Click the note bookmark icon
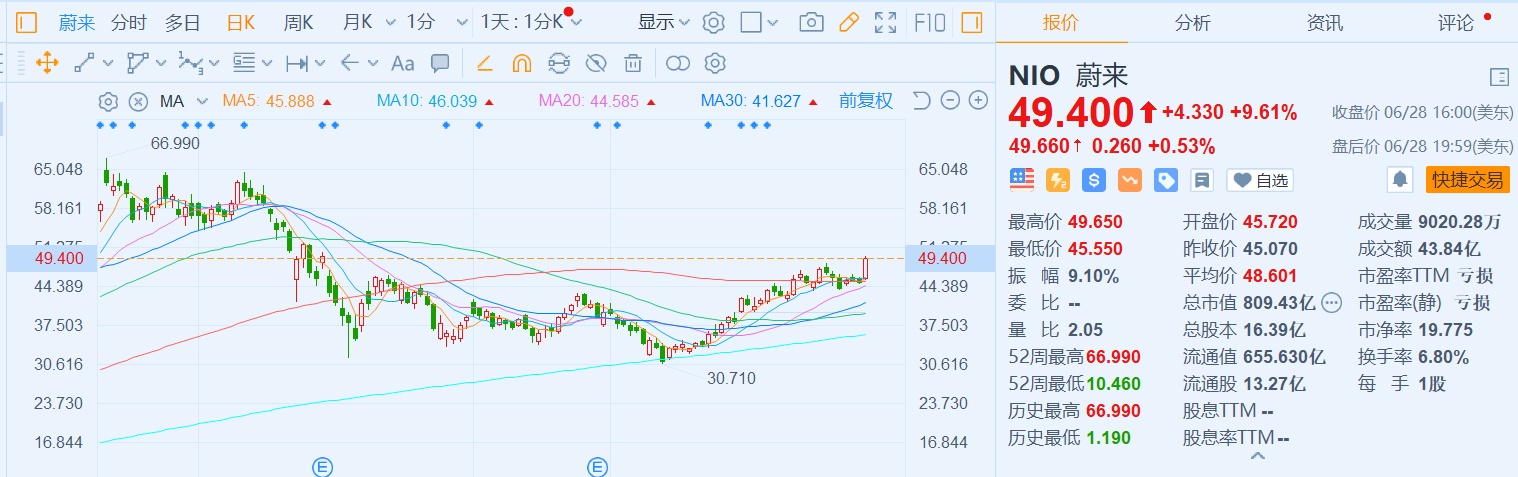 (x=1202, y=180)
